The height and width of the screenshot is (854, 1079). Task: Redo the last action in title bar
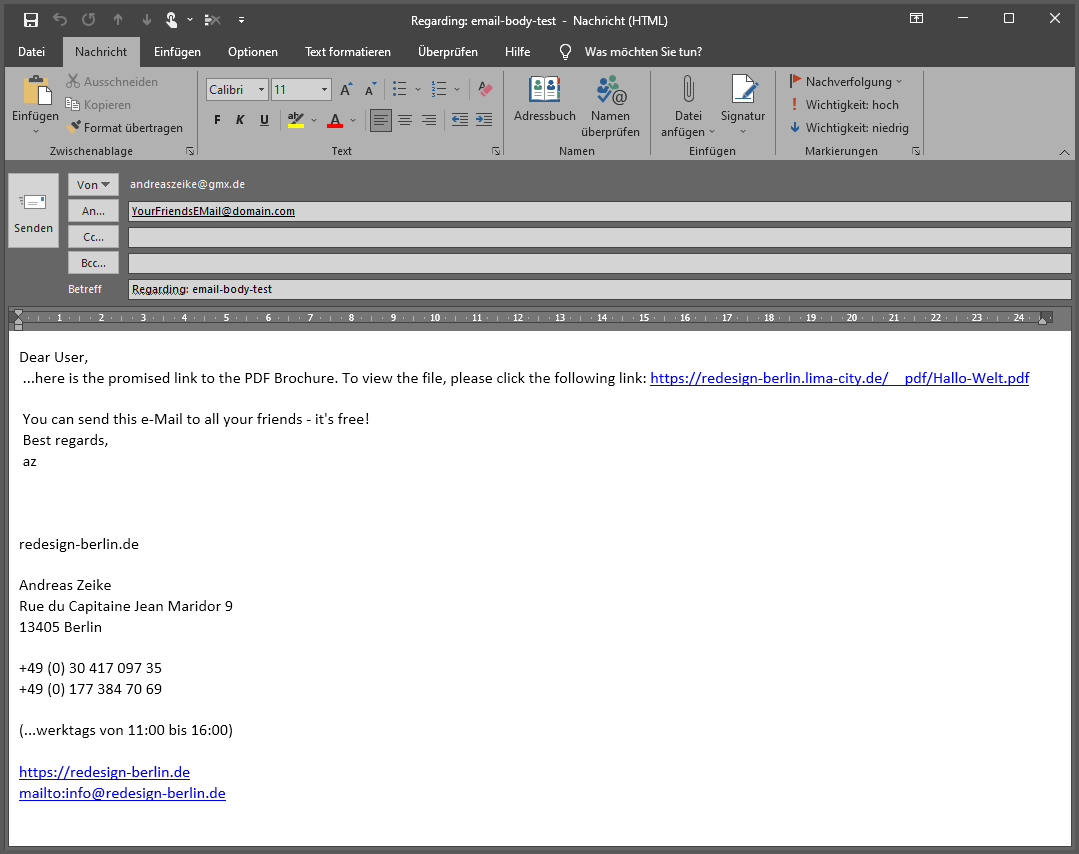click(x=89, y=20)
